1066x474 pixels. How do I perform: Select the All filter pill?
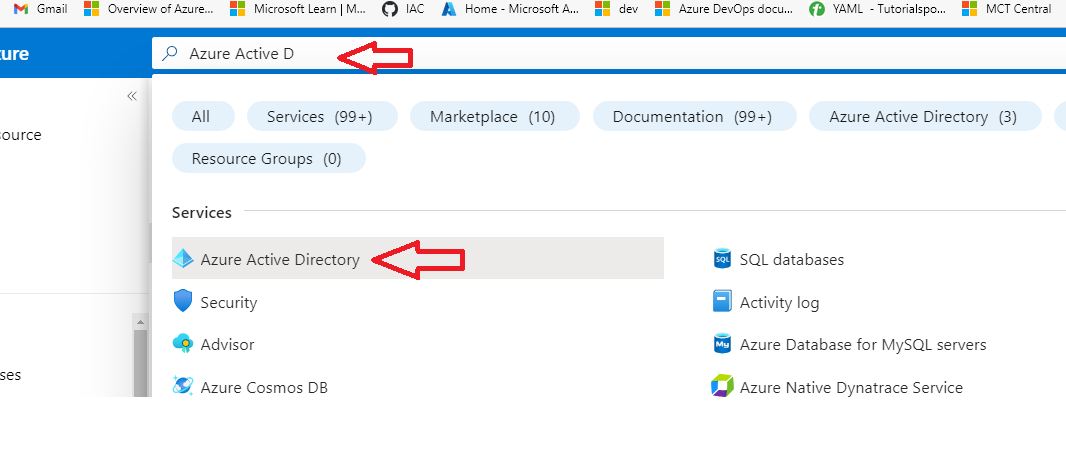[x=203, y=116]
